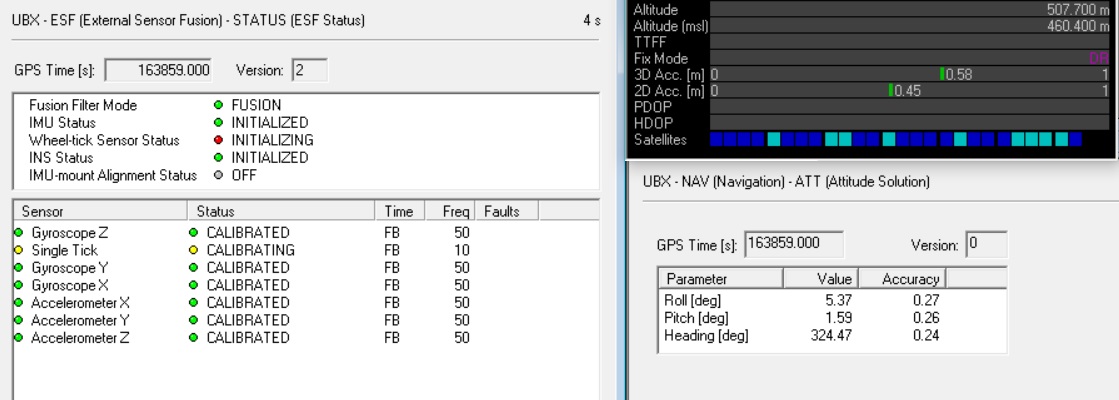This screenshot has width=1119, height=400.
Task: Click the red Wheel-tick Sensor Status indicator
Action: (x=218, y=140)
